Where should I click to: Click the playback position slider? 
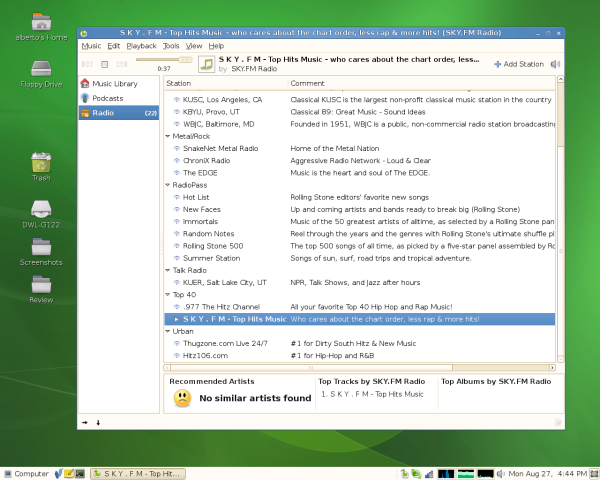pyautogui.click(x=164, y=59)
